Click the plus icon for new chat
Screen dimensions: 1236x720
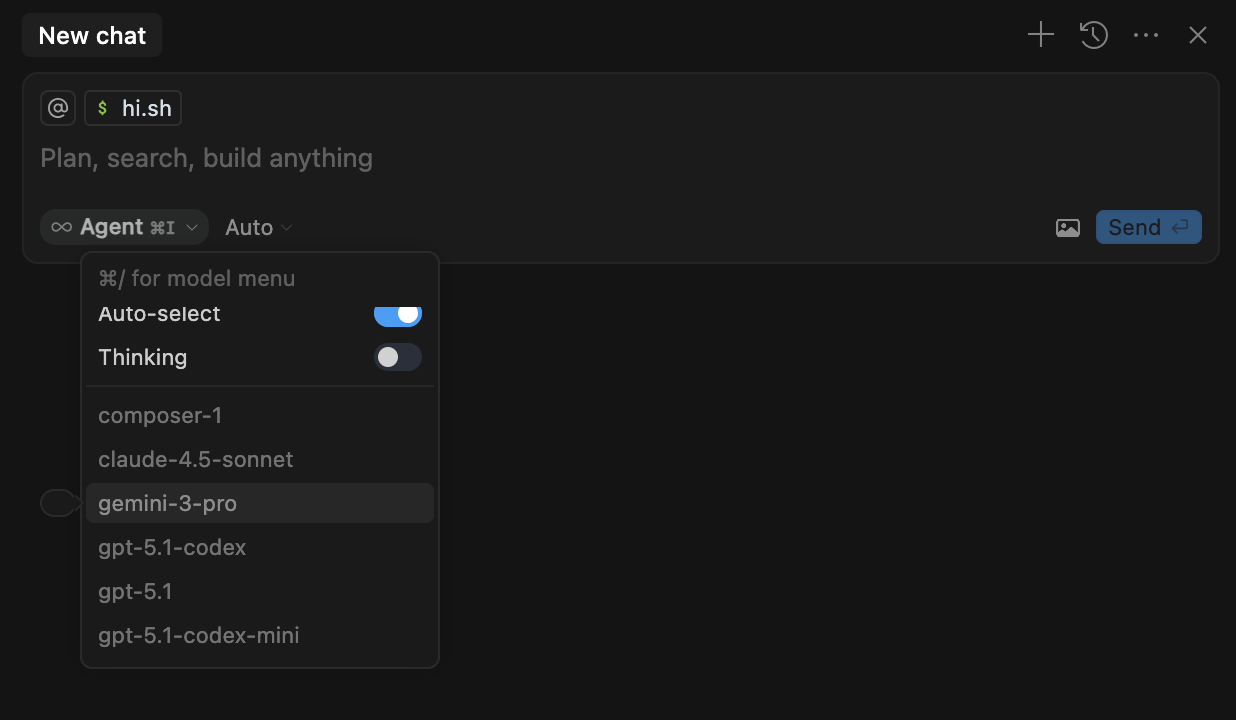coord(1041,35)
